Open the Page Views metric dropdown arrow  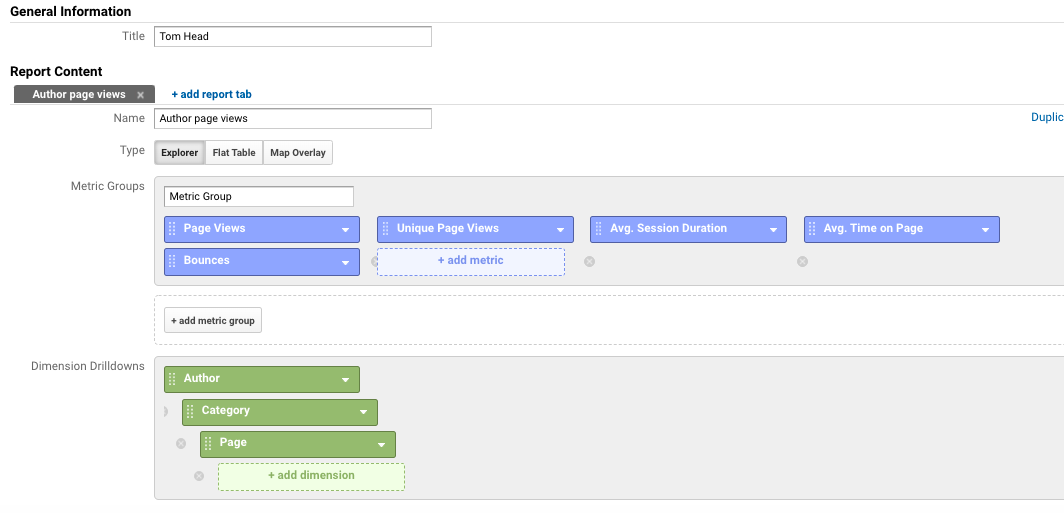coord(346,230)
